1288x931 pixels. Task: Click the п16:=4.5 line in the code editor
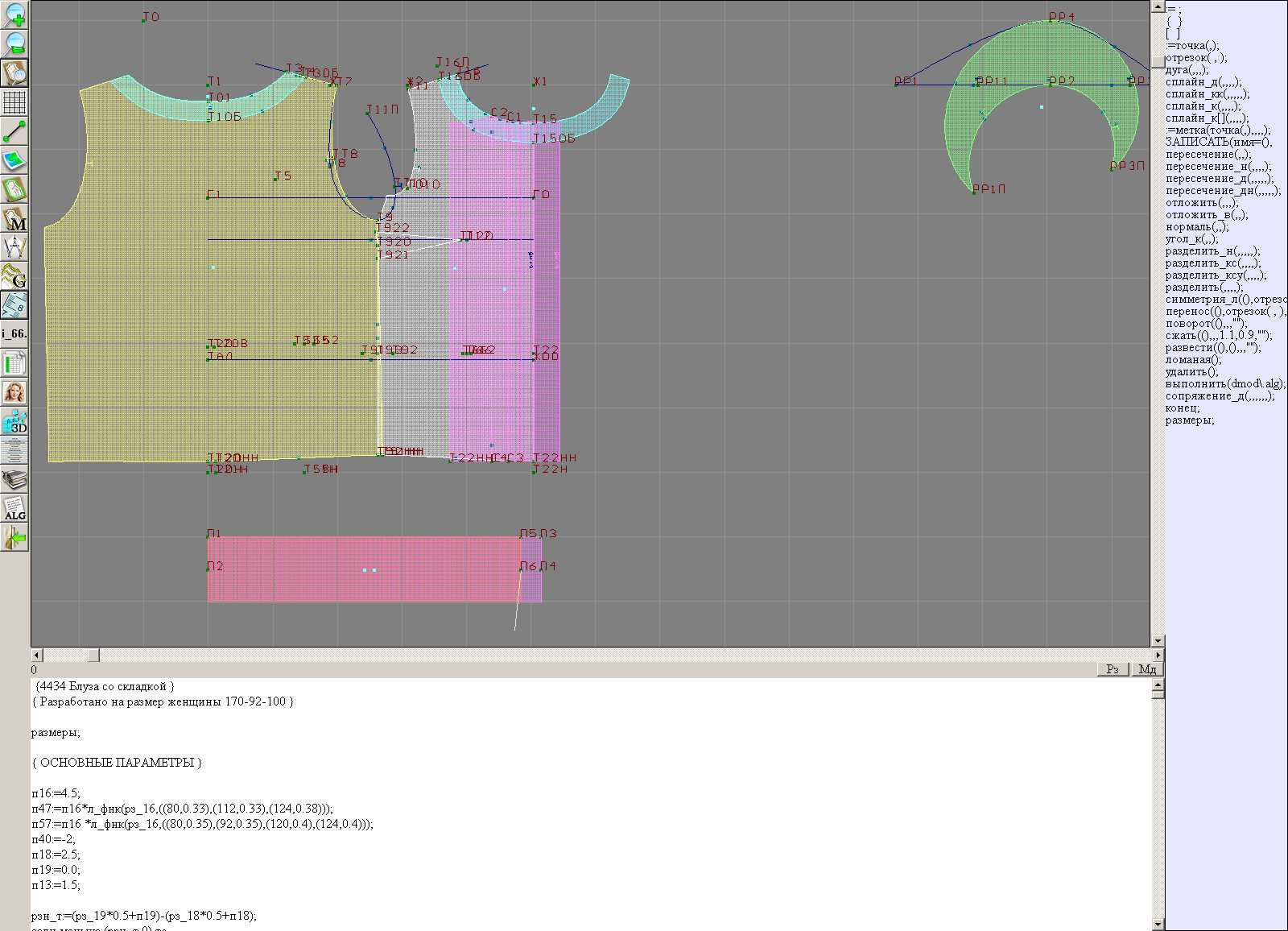click(56, 793)
